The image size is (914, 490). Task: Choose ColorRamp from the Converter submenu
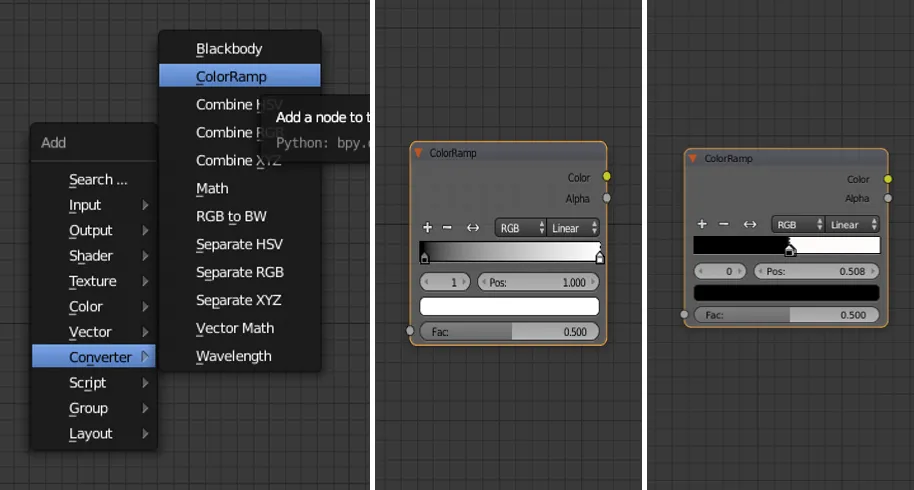tap(240, 76)
